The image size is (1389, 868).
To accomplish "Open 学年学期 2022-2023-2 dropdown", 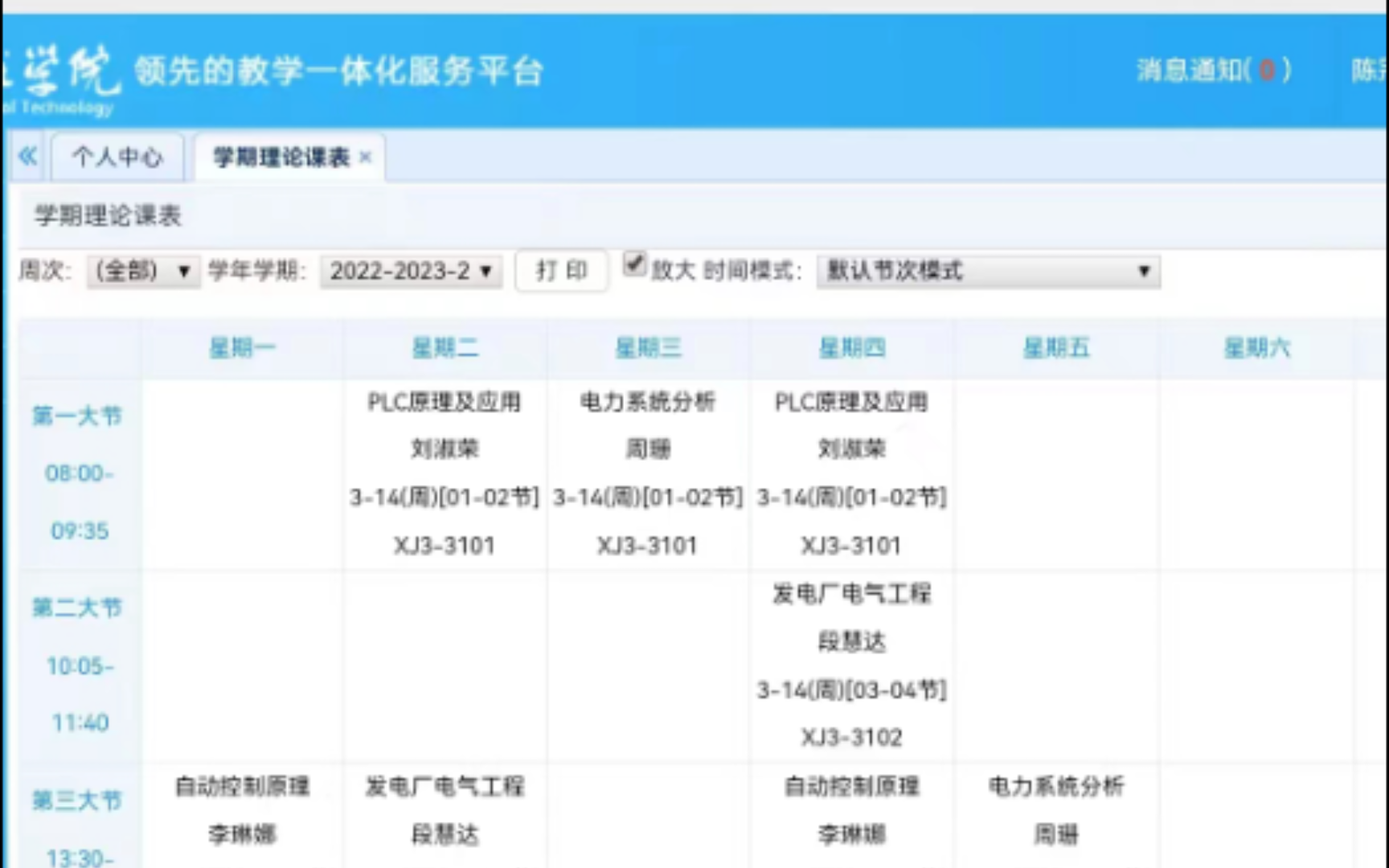I will (411, 271).
